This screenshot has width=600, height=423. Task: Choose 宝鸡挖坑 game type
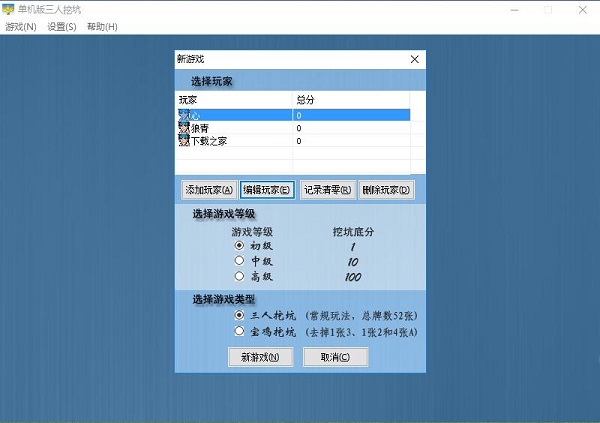click(239, 331)
